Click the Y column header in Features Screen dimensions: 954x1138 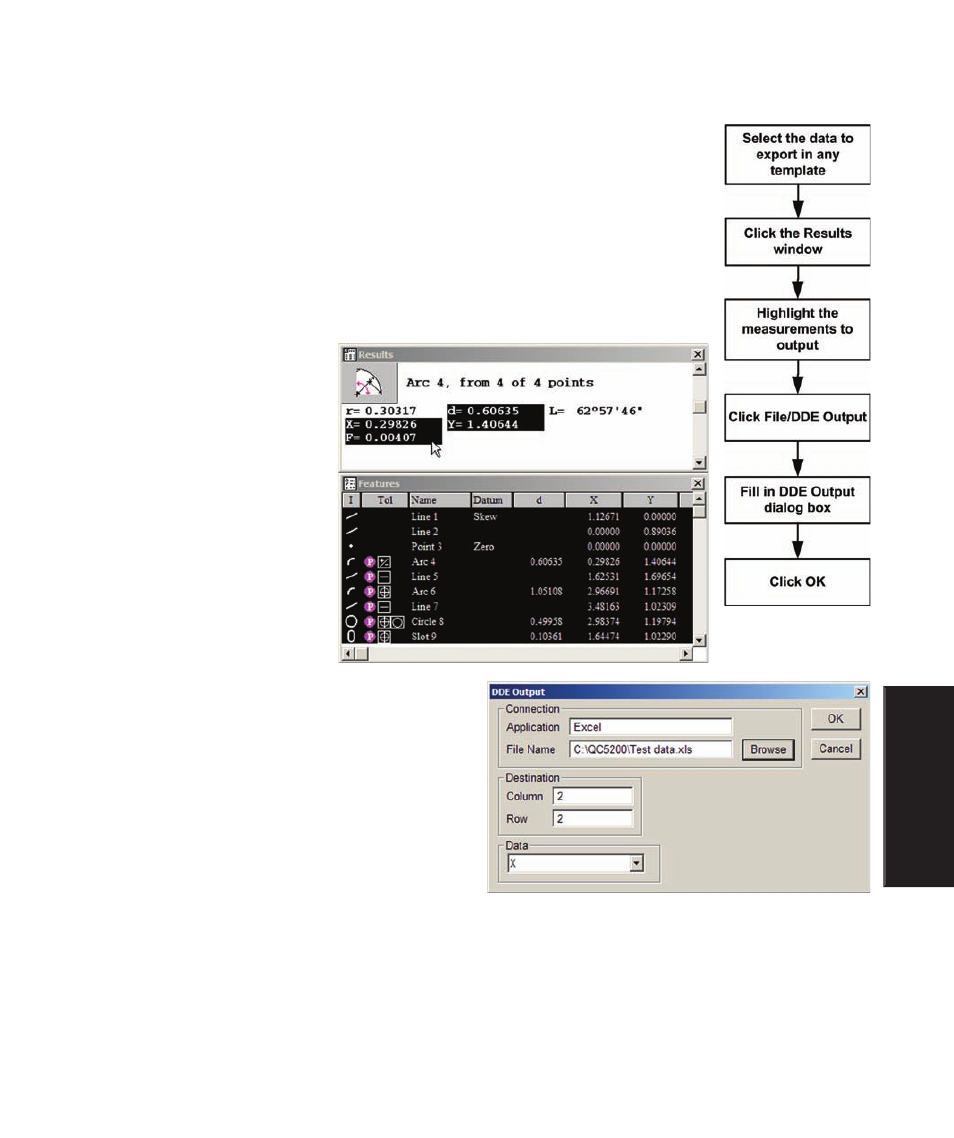651,500
